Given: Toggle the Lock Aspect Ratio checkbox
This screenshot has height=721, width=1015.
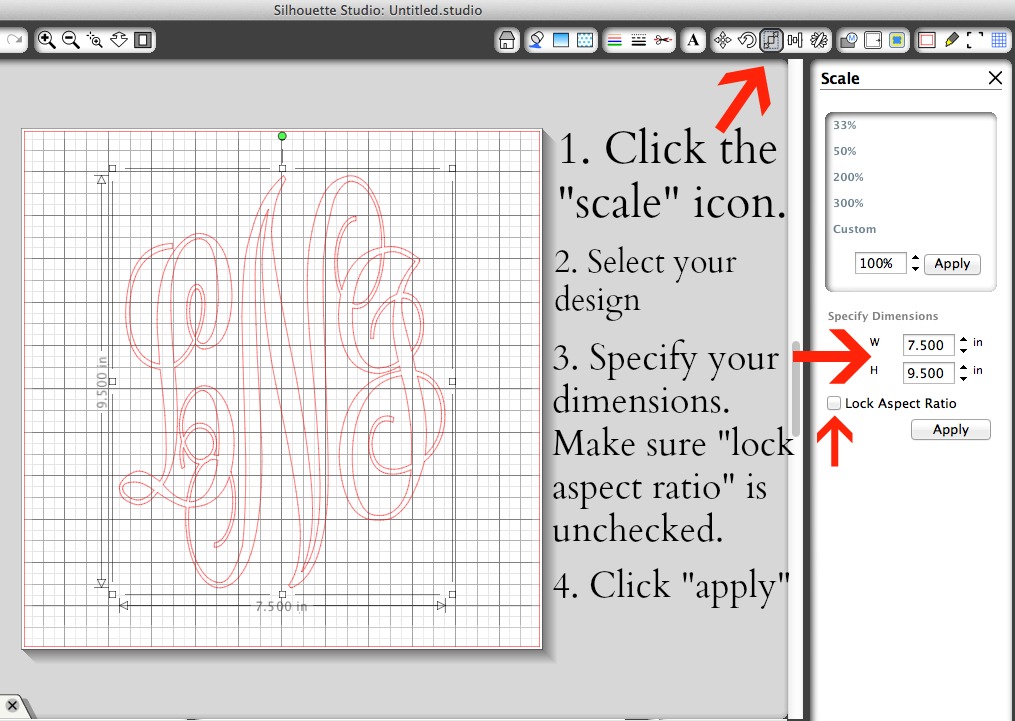Looking at the screenshot, I should click(834, 403).
